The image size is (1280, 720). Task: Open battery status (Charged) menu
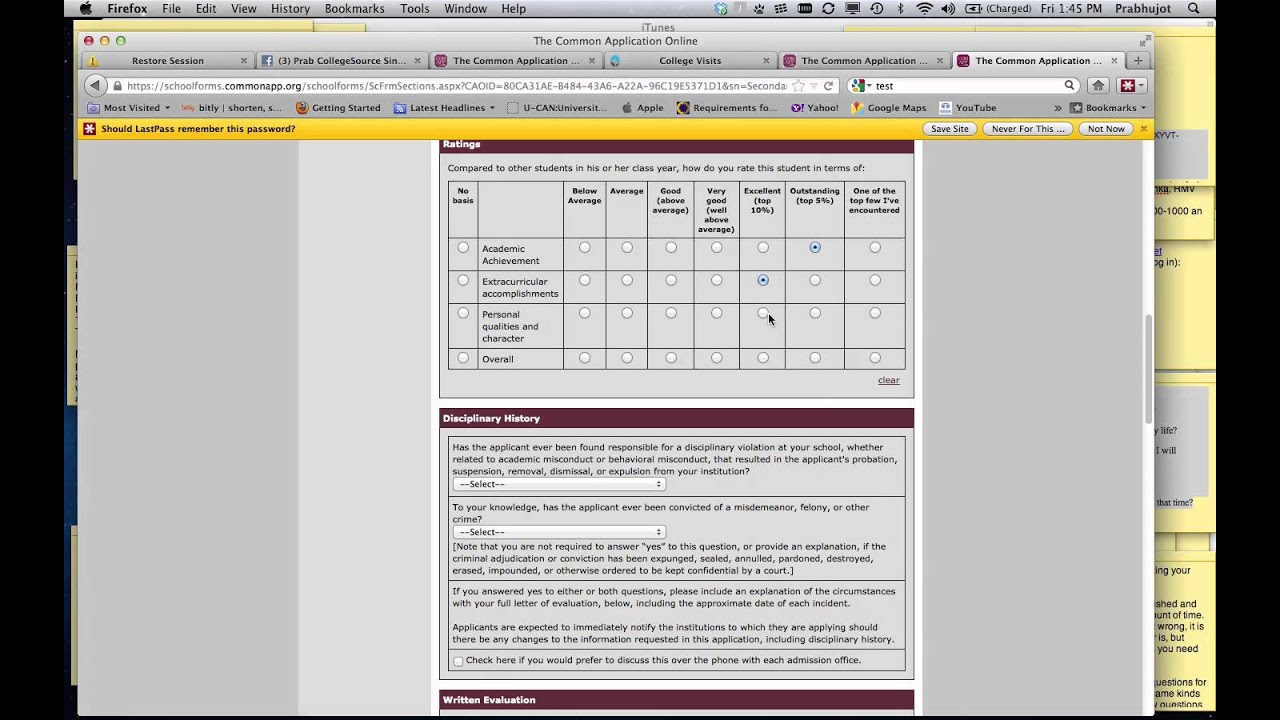tap(998, 9)
